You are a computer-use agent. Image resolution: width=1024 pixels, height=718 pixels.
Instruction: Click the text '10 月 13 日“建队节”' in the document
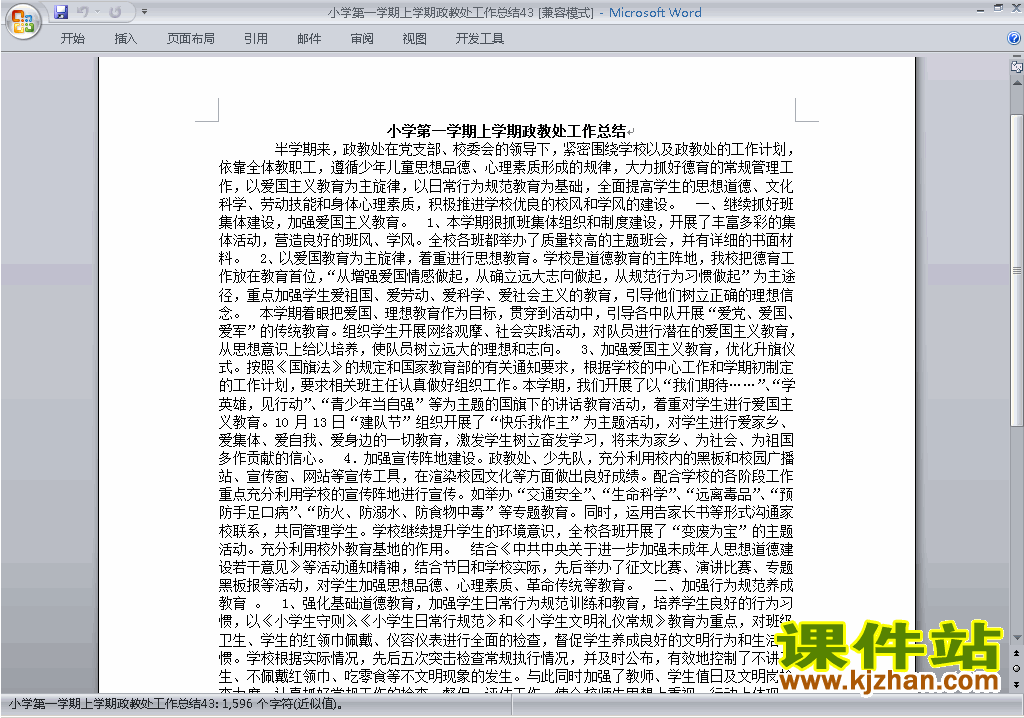point(343,423)
